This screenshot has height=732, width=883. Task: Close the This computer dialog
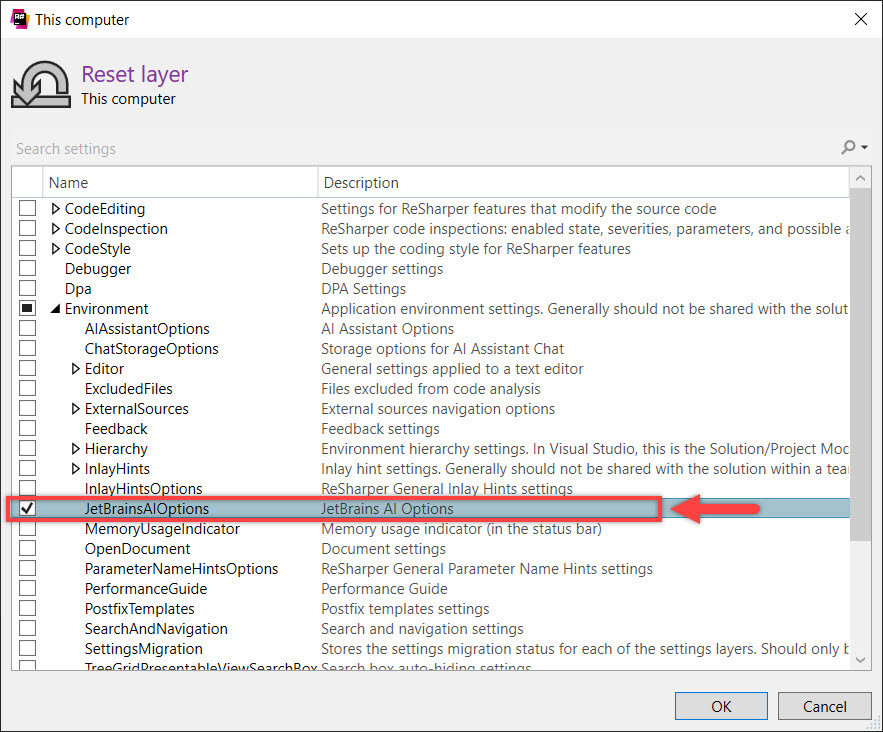tap(860, 19)
